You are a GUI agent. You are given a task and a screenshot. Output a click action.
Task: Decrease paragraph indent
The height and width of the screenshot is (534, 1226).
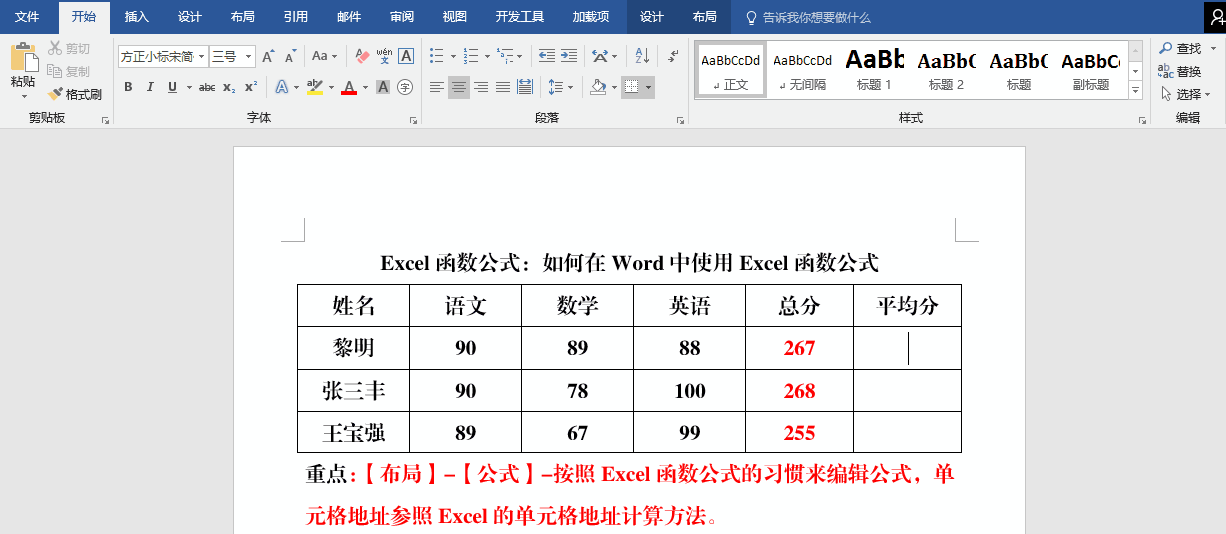(x=547, y=57)
